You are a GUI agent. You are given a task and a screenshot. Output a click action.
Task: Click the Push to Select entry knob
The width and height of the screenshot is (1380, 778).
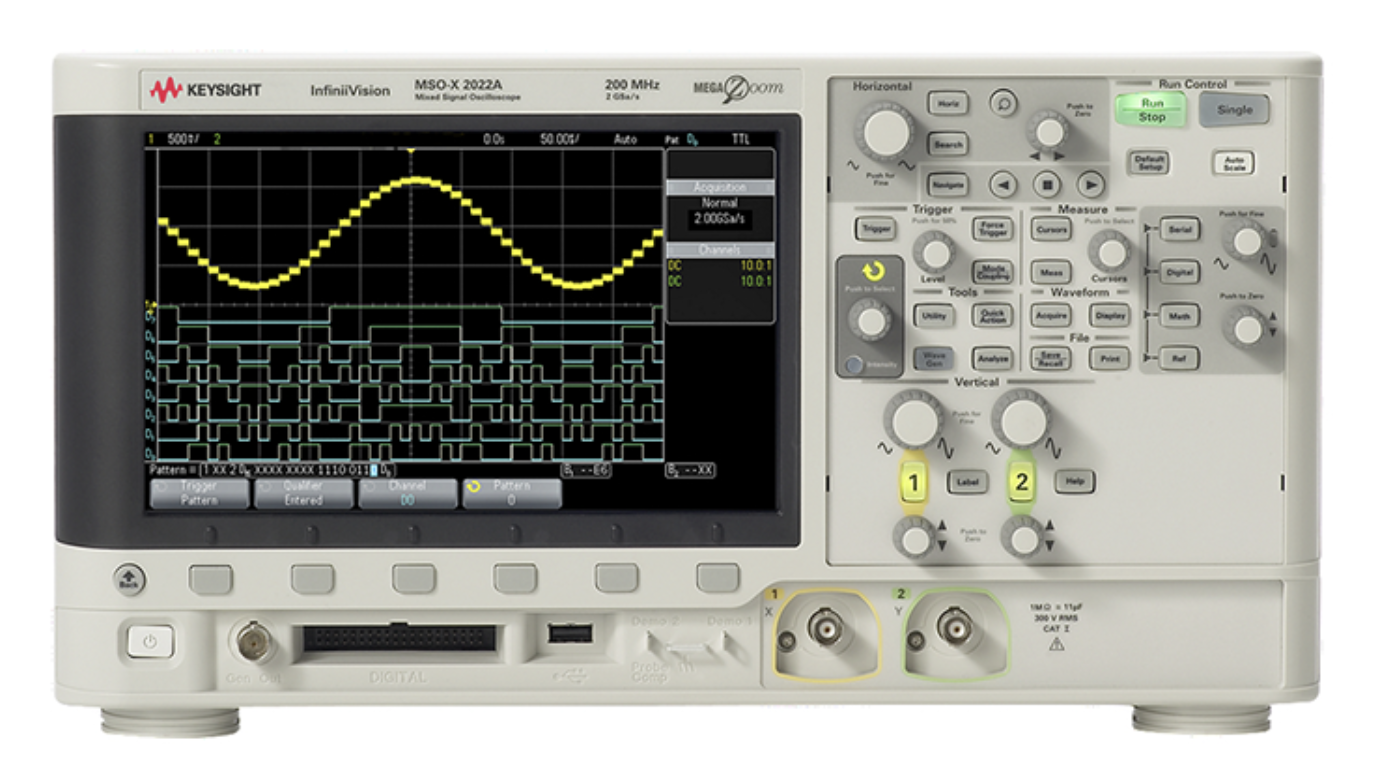pos(872,321)
